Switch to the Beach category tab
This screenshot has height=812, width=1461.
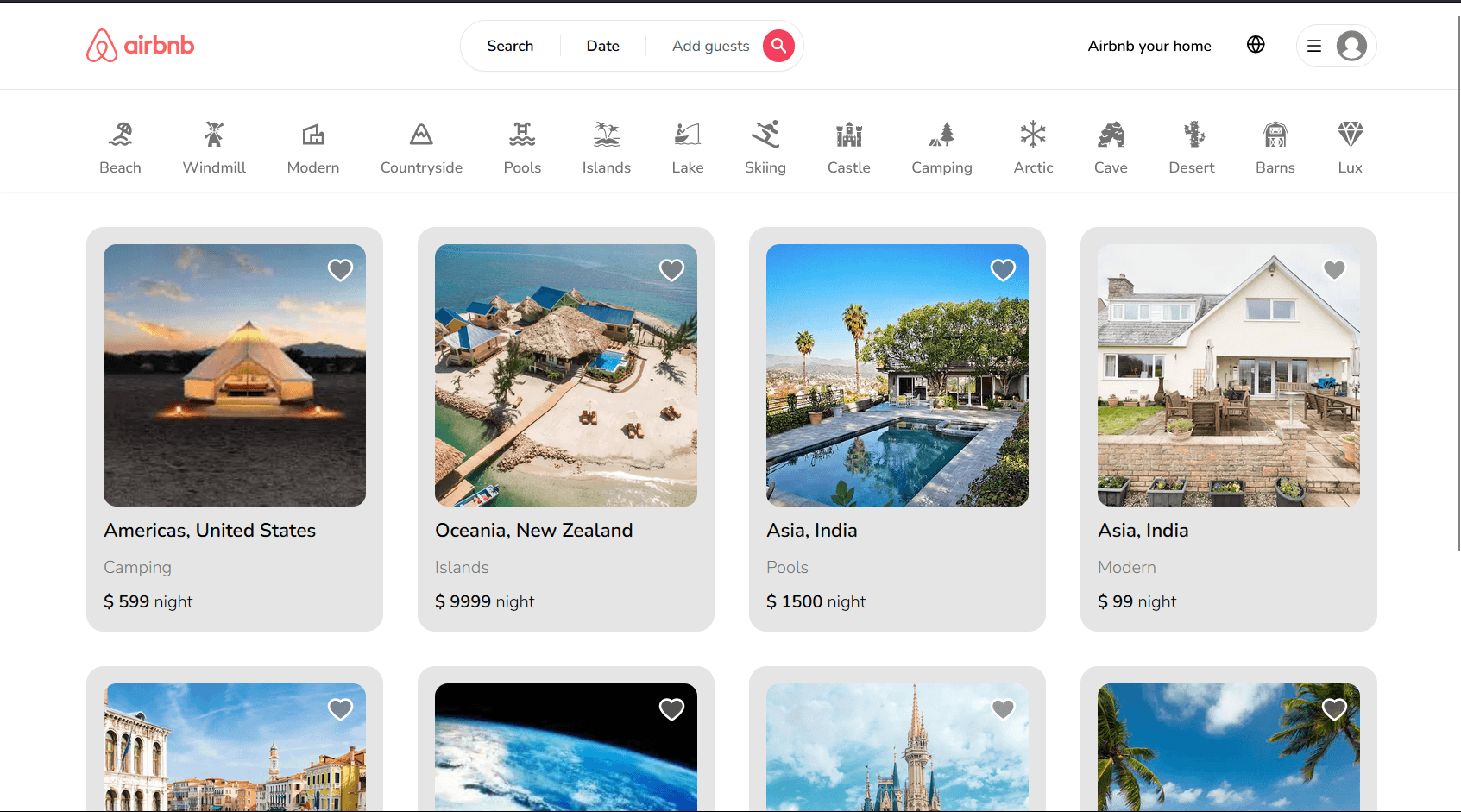[x=120, y=148]
